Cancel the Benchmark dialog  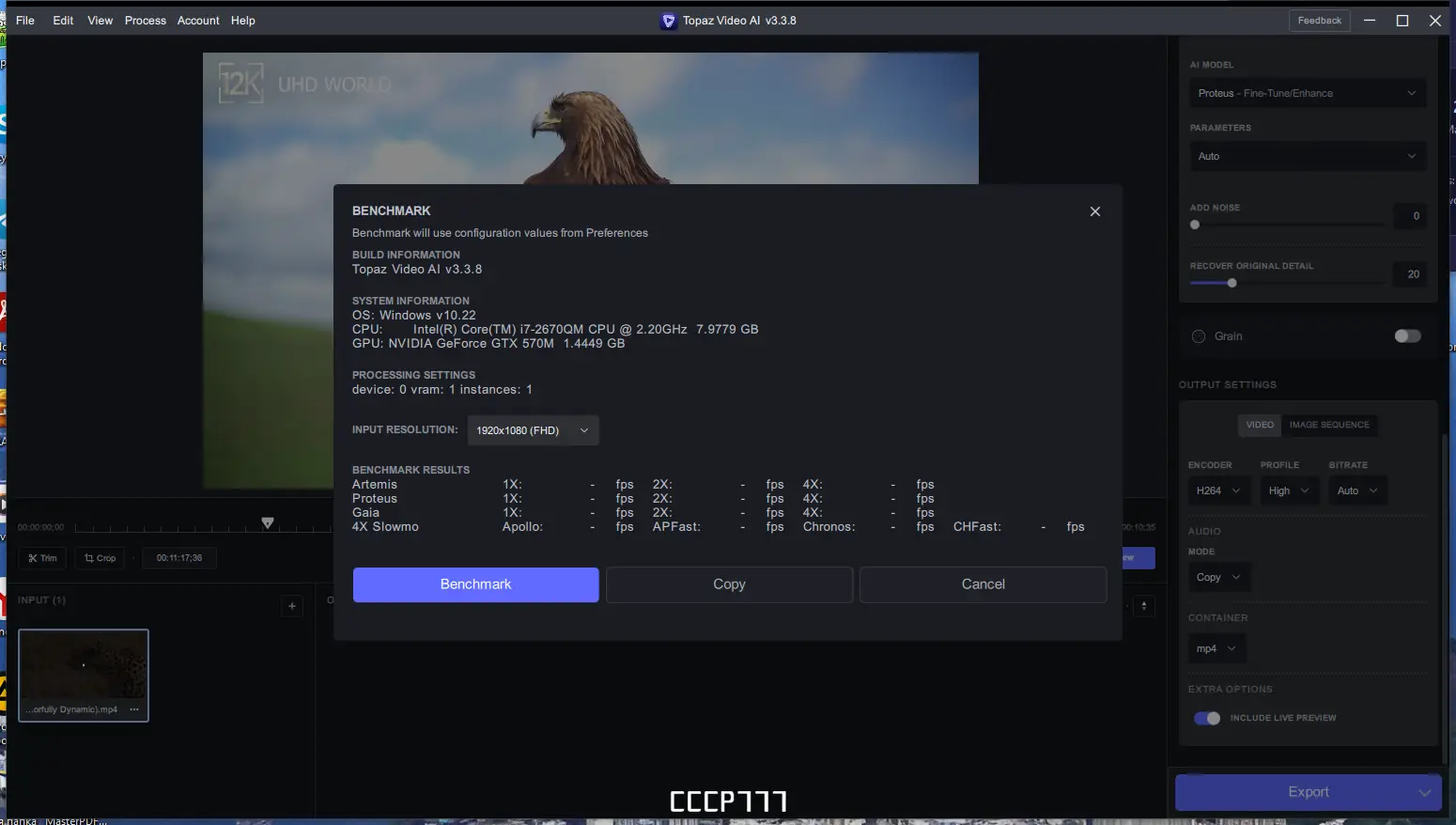point(984,584)
